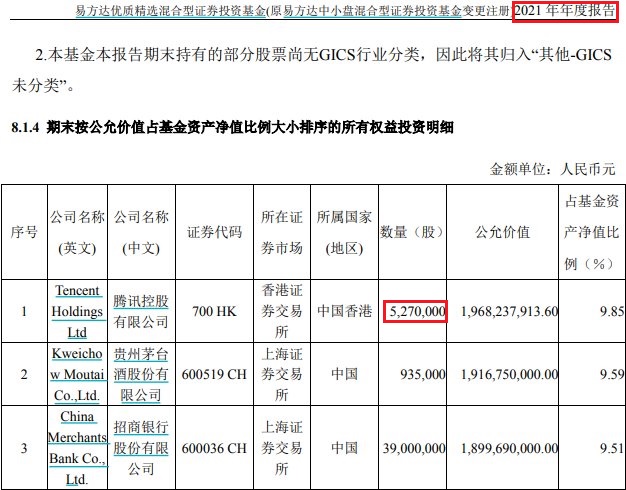Click the China Merchants Bank Co., Ltd. link
The width and height of the screenshot is (626, 490).
tap(77, 448)
